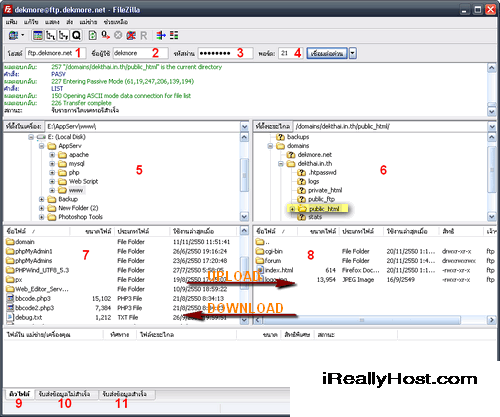This screenshot has width=500, height=417.
Task: Switch to the Successful transfers tab
Action: tap(124, 394)
